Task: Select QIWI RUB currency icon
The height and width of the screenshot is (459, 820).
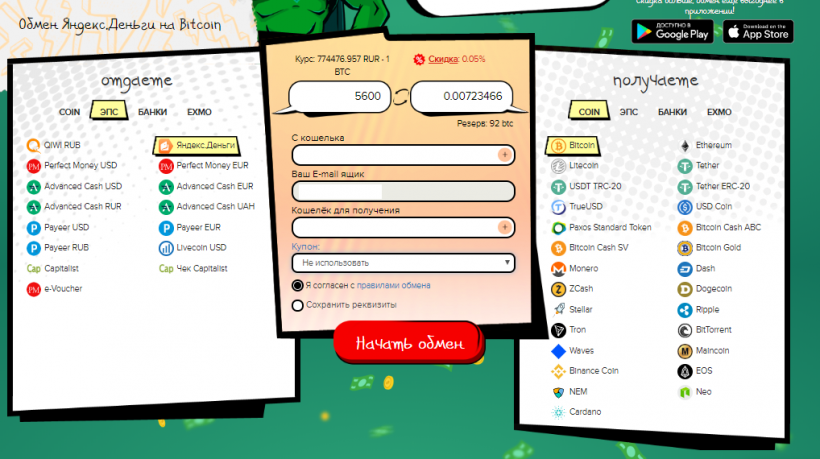Action: (x=33, y=145)
